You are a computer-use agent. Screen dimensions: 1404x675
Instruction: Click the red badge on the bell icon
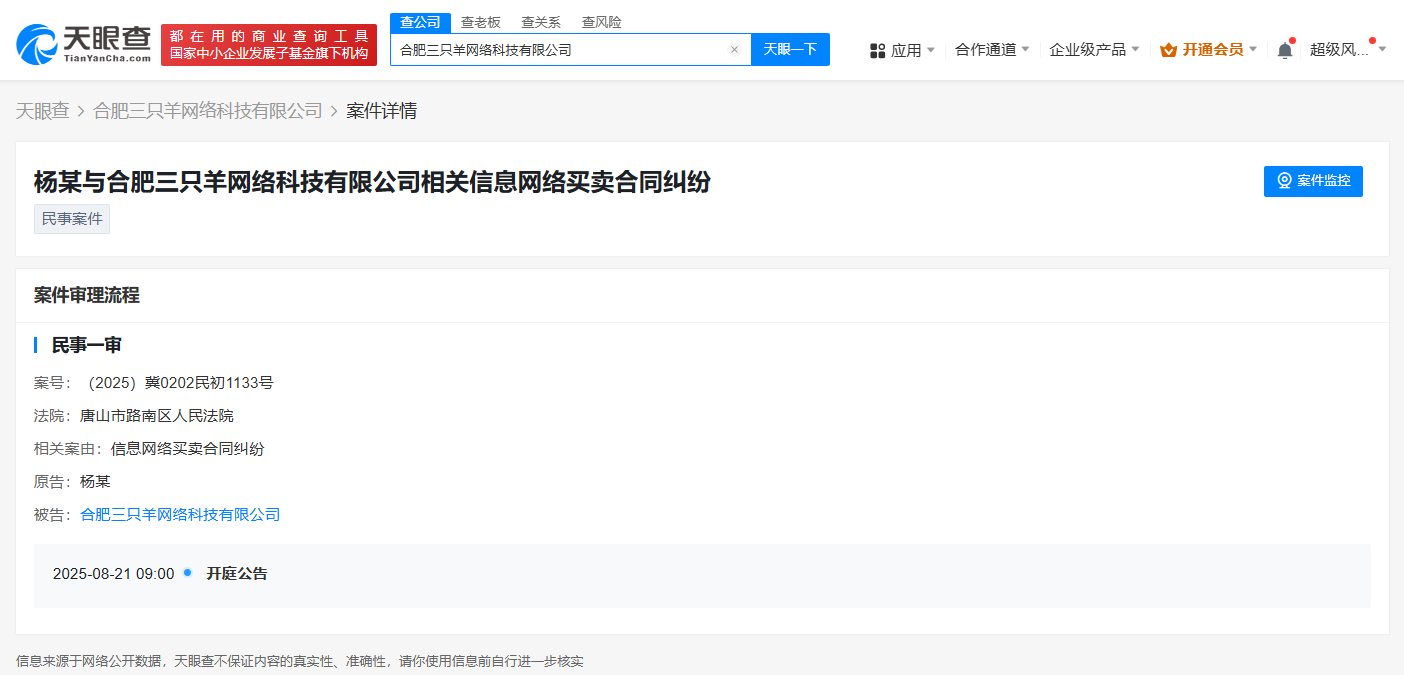[x=1293, y=39]
